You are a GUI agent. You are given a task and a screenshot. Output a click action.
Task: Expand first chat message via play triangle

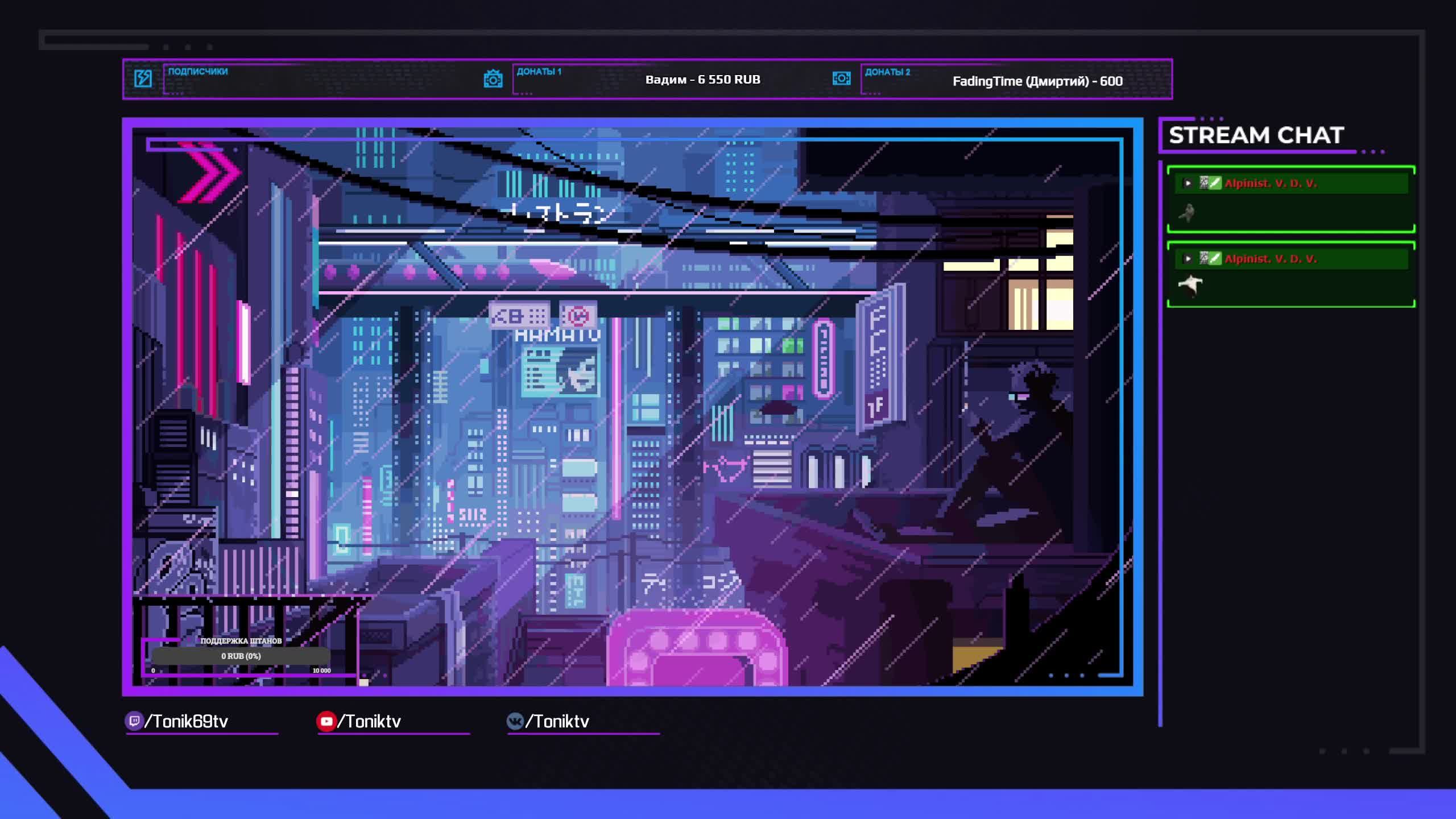(1188, 183)
